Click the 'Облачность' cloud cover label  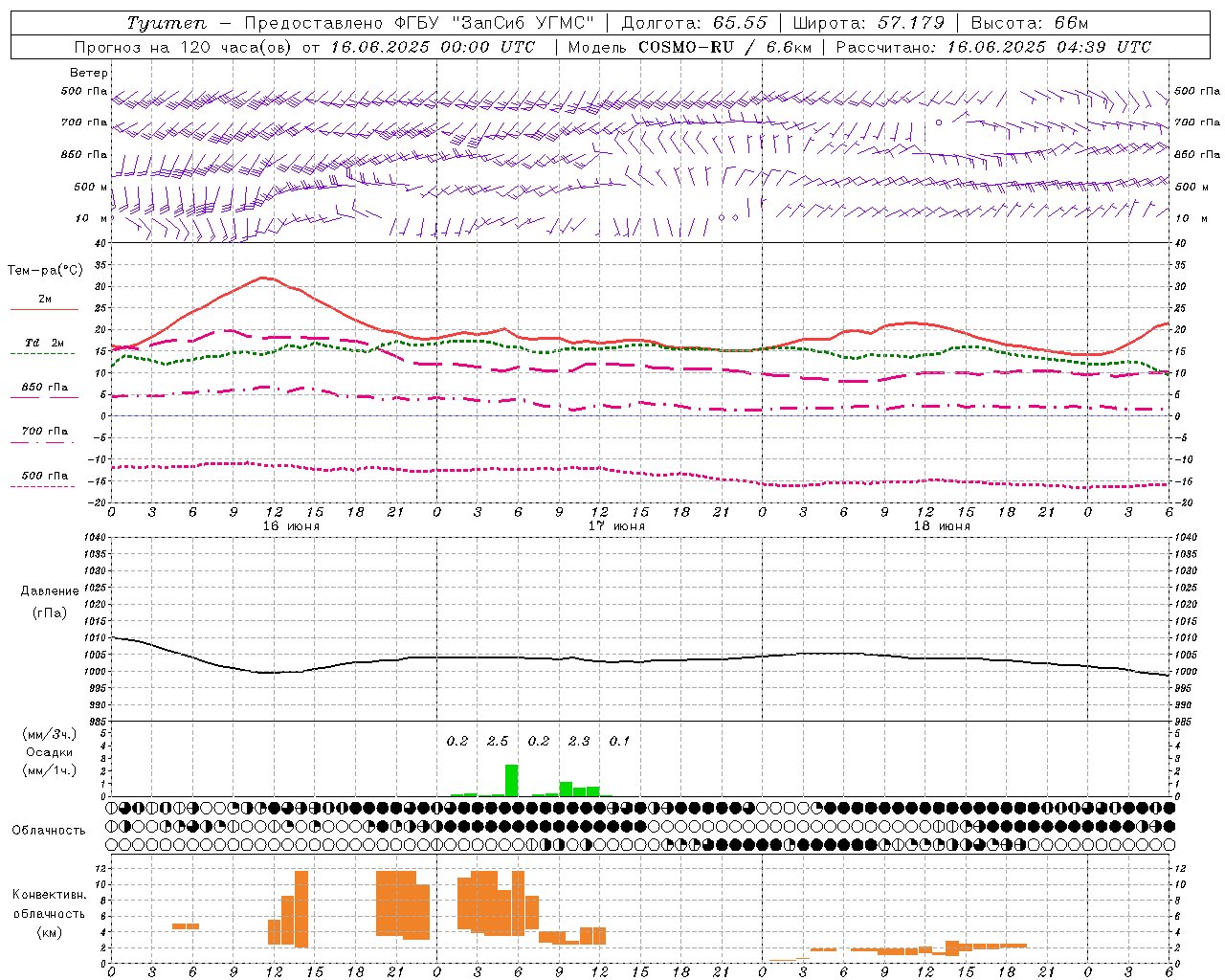(49, 831)
